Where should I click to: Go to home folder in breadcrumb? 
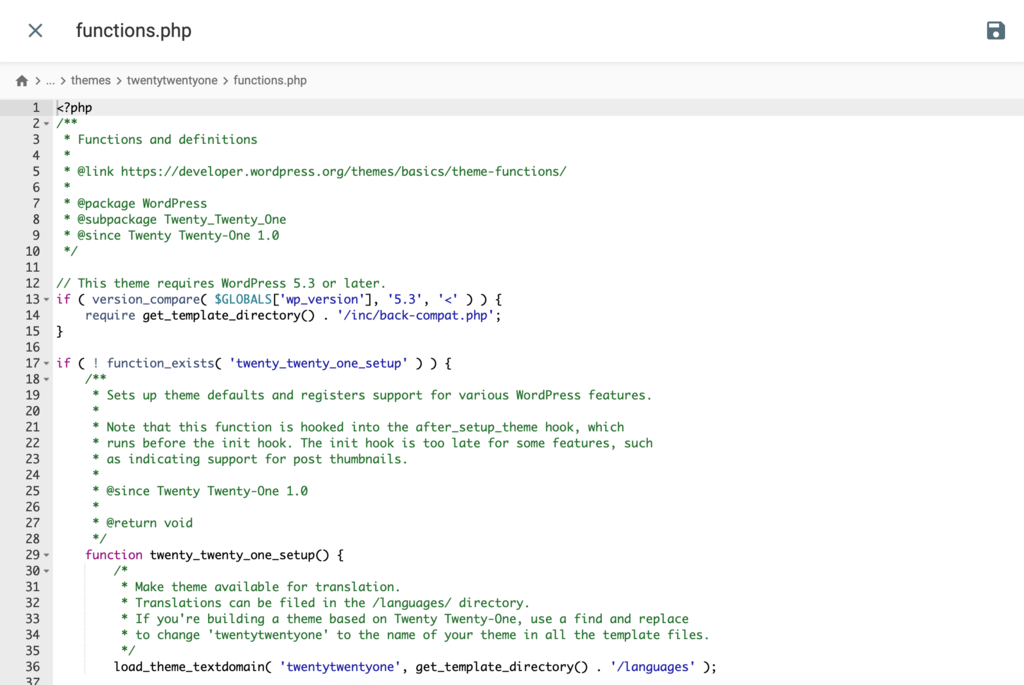[22, 80]
